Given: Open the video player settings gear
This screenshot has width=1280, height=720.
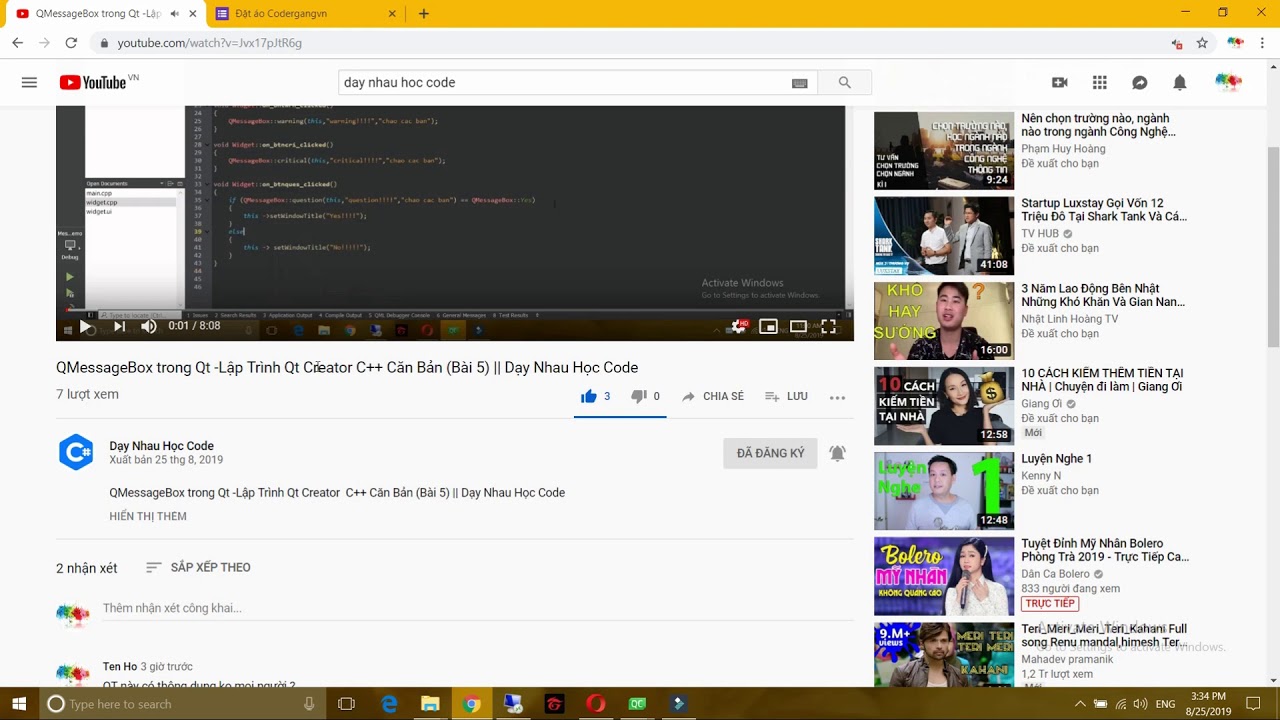Looking at the screenshot, I should (738, 326).
